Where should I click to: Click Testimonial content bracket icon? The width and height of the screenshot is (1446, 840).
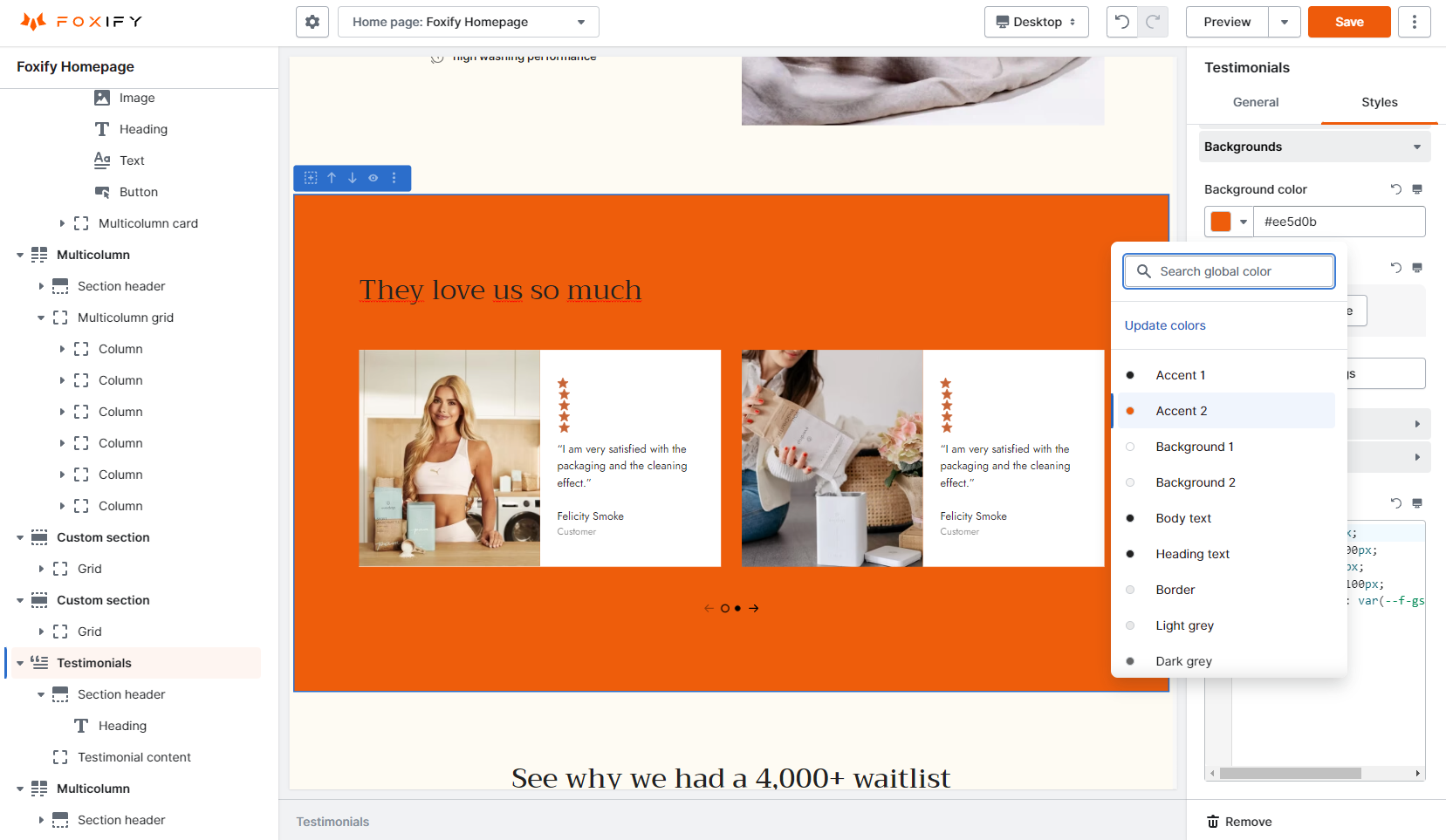click(60, 757)
